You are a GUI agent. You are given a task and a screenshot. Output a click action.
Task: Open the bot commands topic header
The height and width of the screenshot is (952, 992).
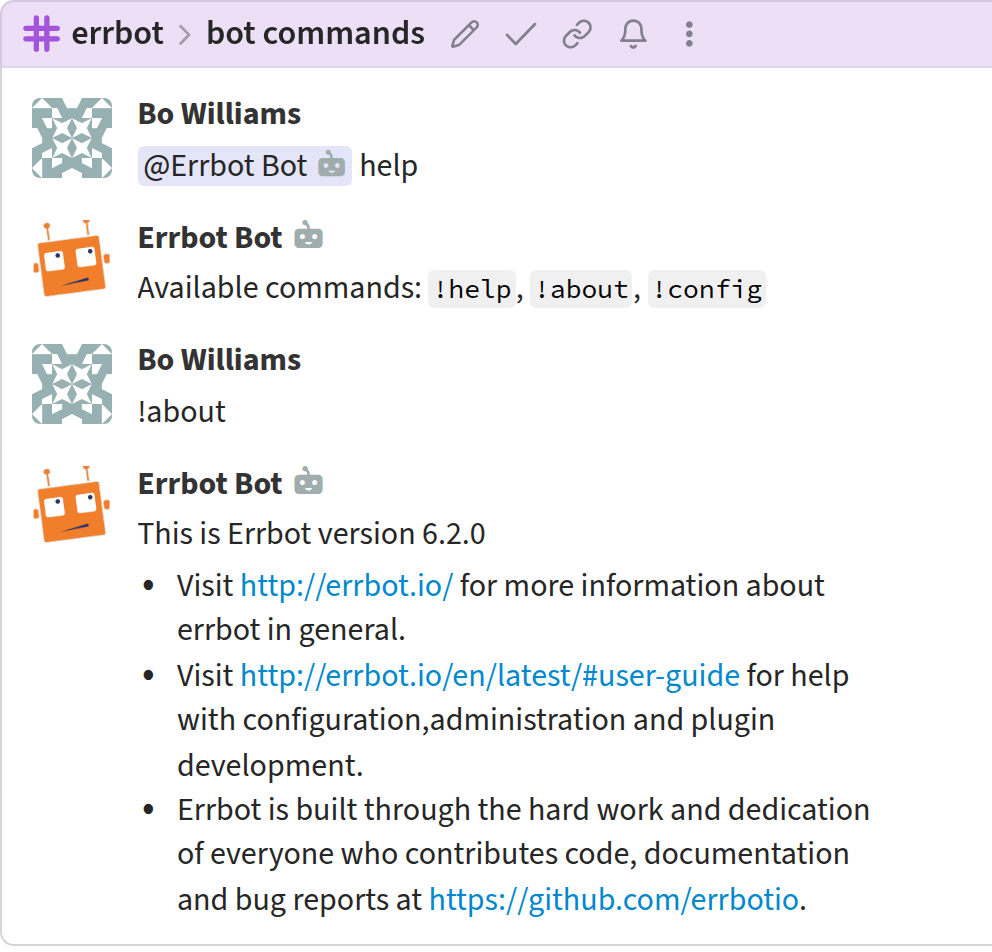click(x=315, y=33)
